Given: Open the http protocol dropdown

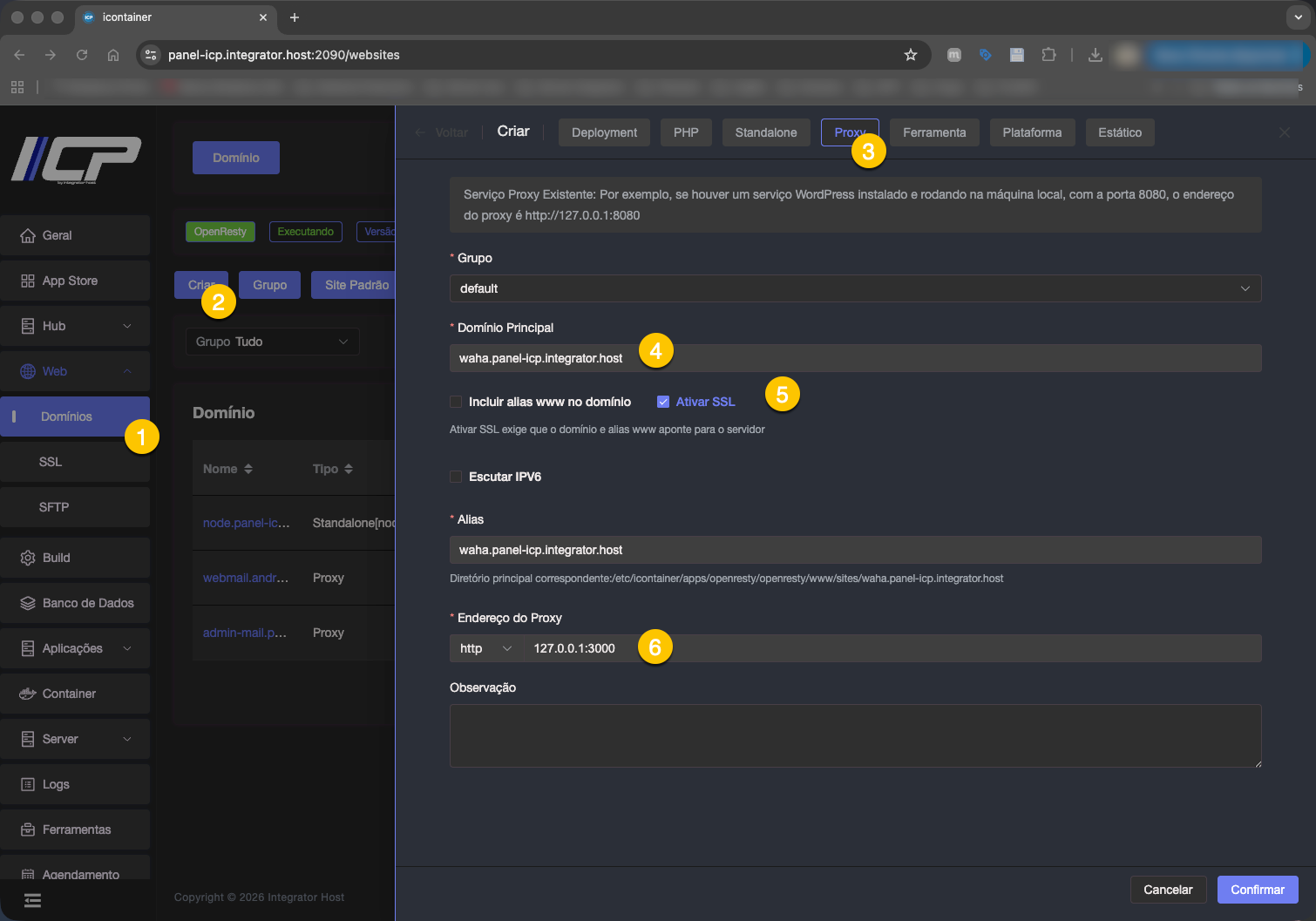Looking at the screenshot, I should [x=485, y=648].
